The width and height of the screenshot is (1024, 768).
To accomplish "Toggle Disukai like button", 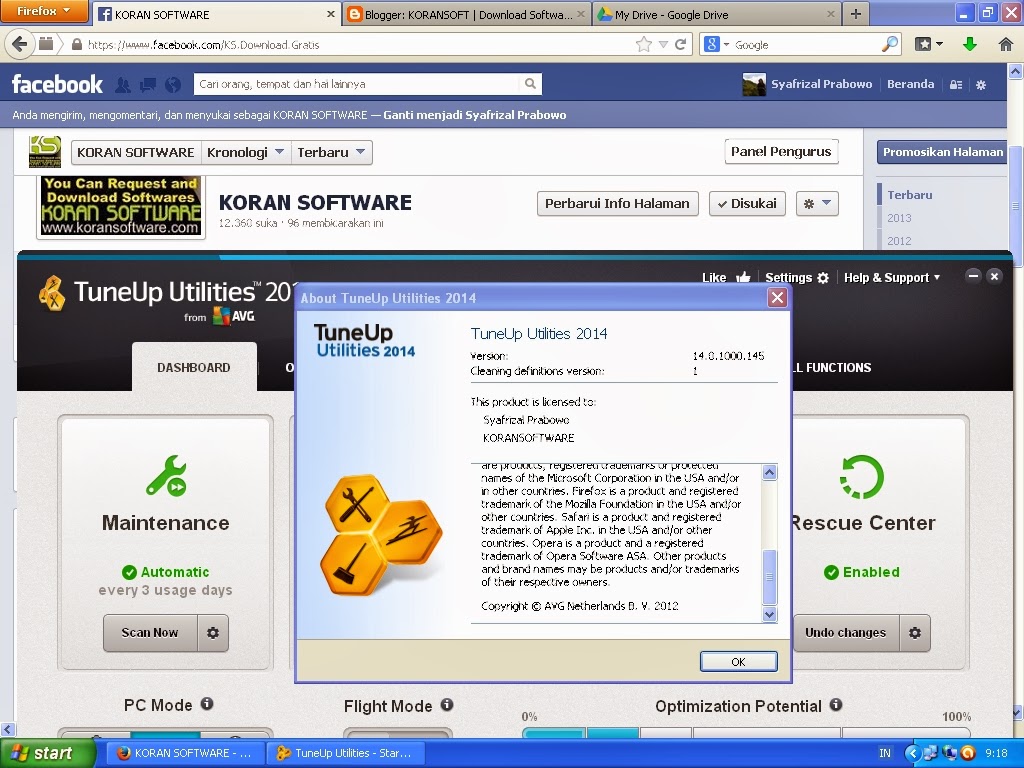I will [747, 203].
